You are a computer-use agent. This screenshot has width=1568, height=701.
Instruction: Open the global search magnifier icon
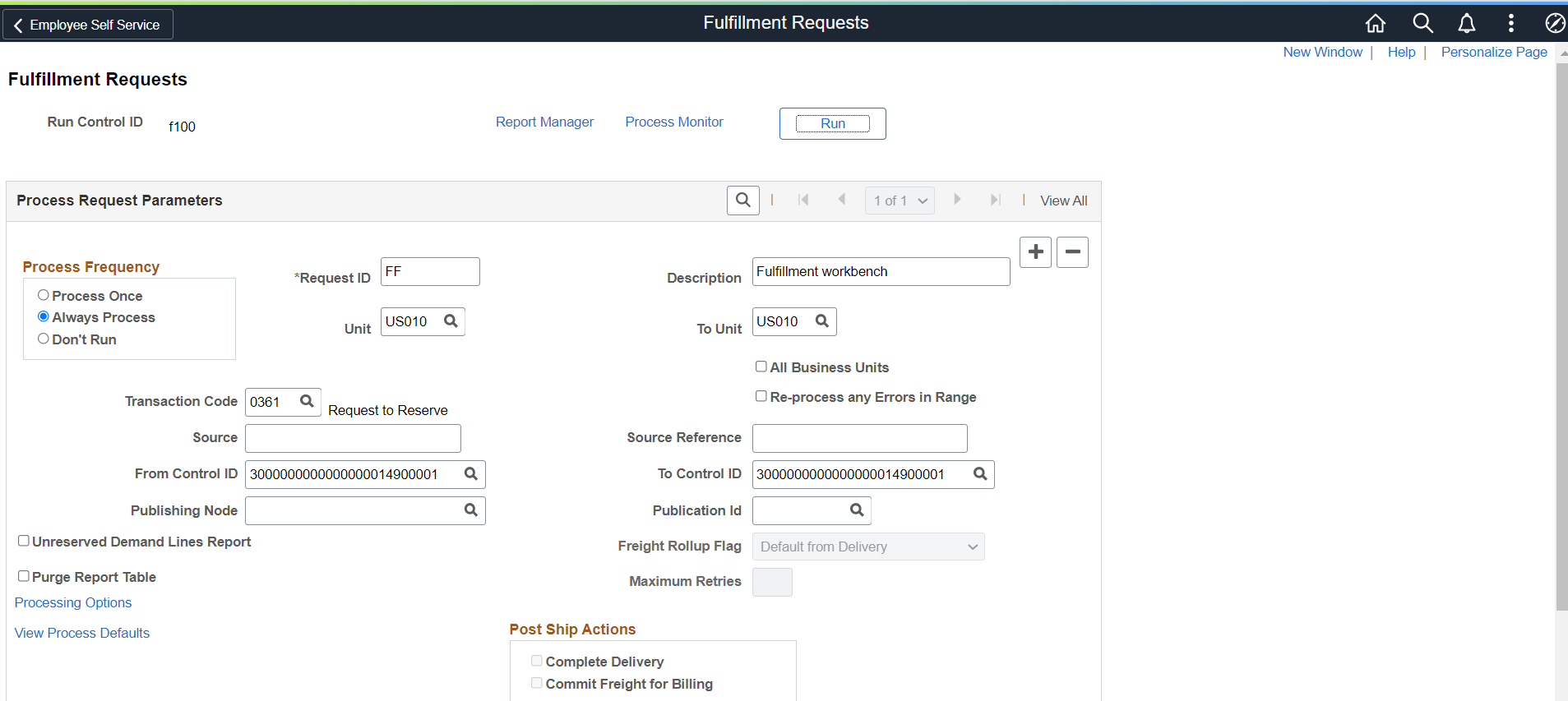coord(1422,24)
